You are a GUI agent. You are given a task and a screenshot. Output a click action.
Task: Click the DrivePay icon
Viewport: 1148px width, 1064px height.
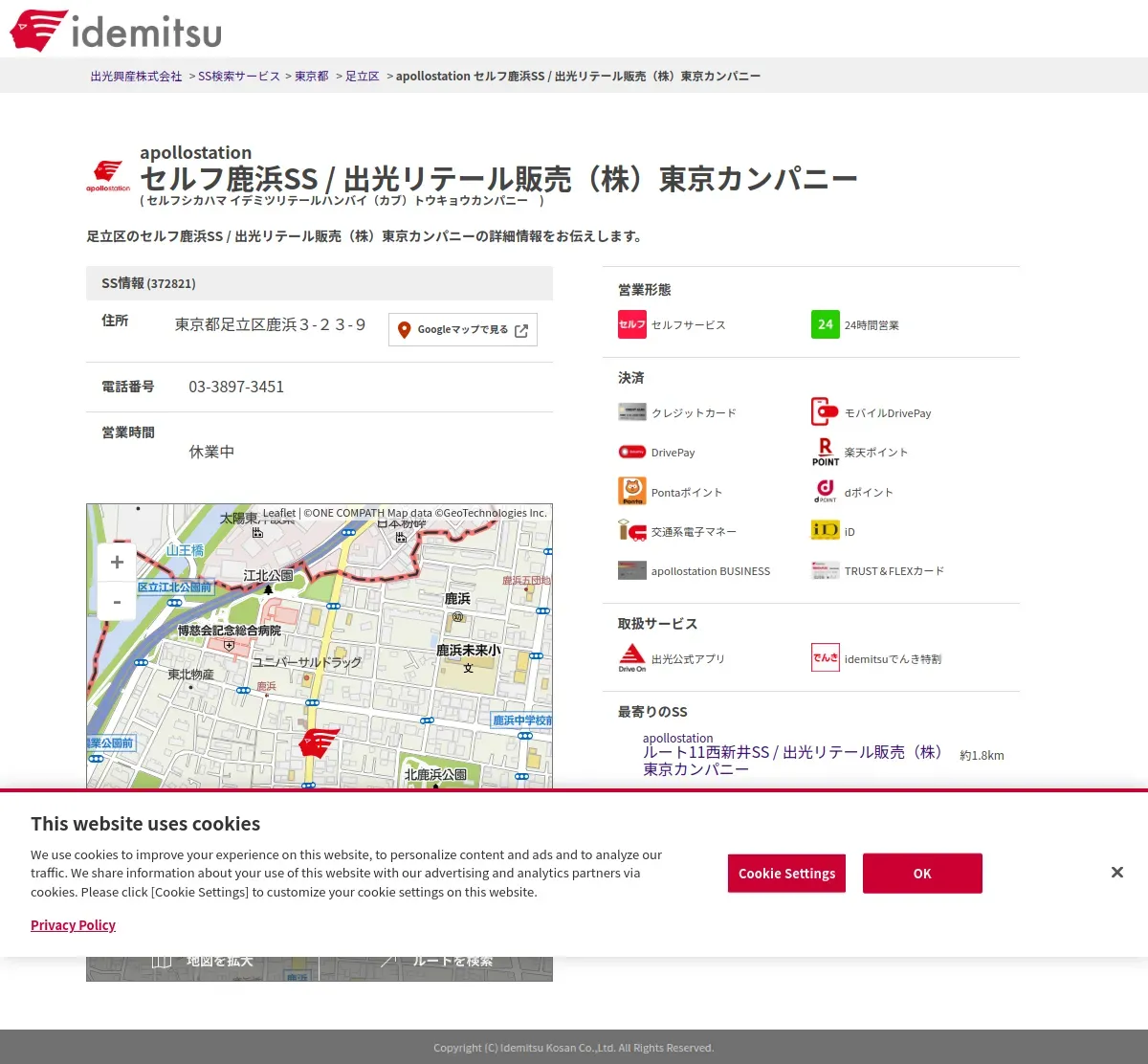click(x=632, y=452)
